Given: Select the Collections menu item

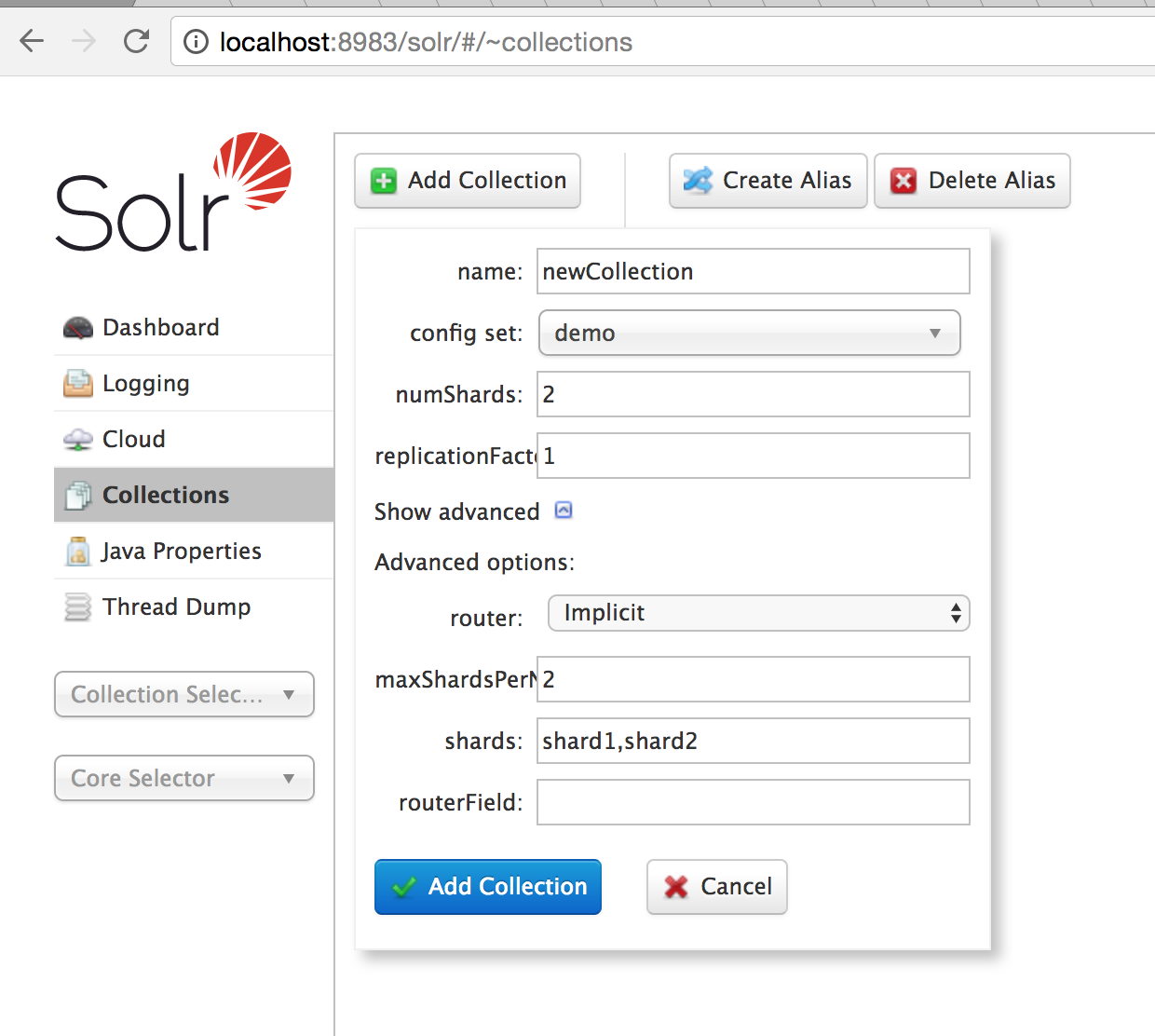Looking at the screenshot, I should 194,495.
